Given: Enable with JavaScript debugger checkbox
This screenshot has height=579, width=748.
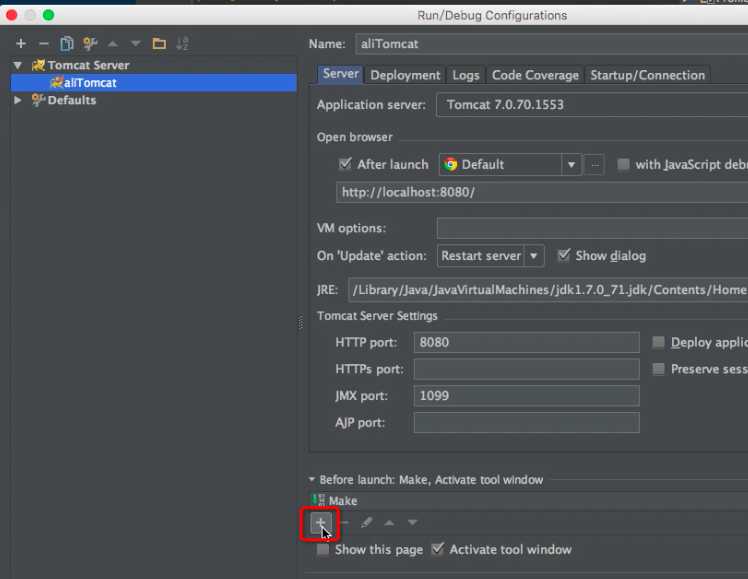Looking at the screenshot, I should tap(623, 164).
